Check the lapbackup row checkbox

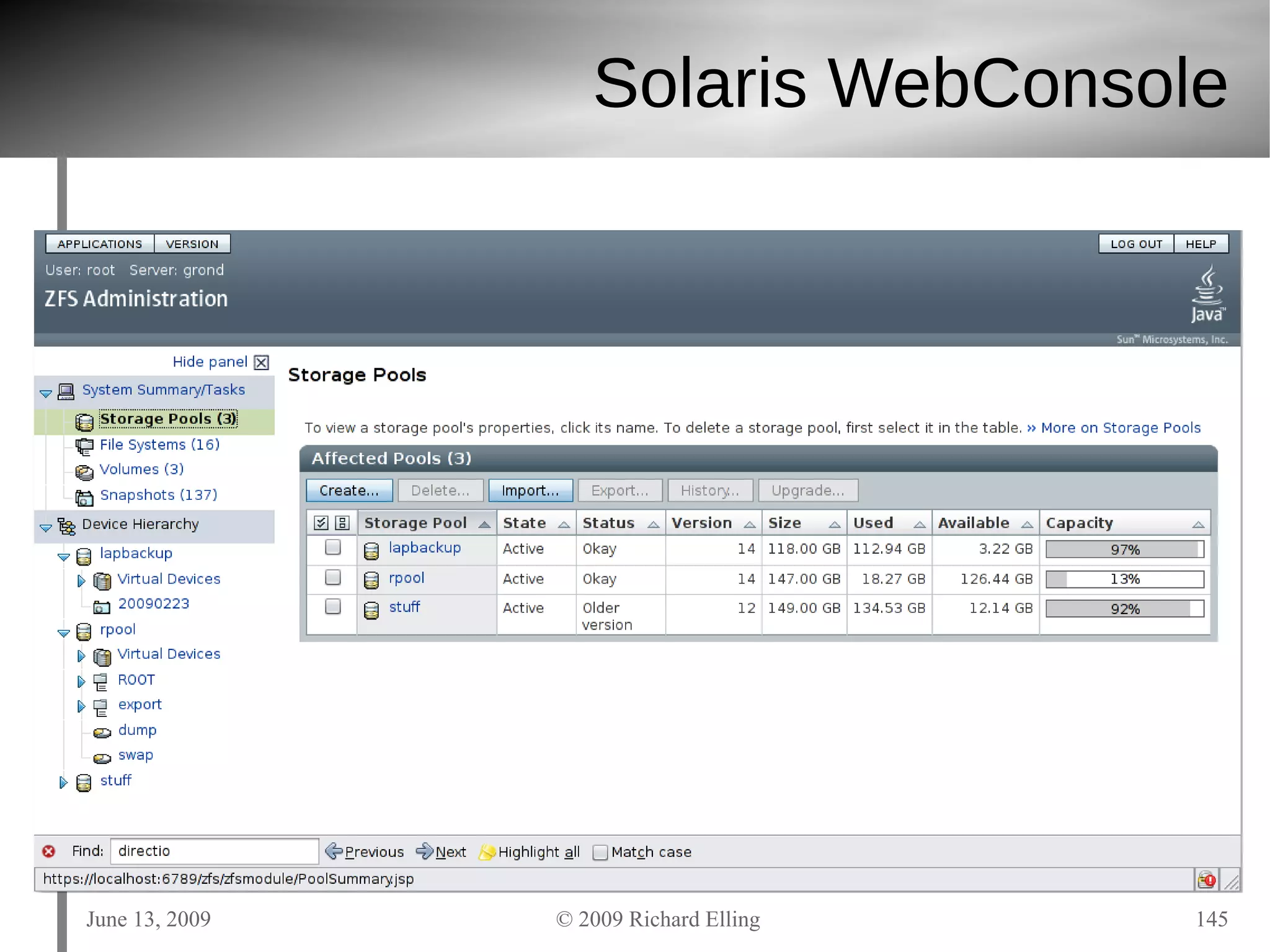(x=333, y=547)
